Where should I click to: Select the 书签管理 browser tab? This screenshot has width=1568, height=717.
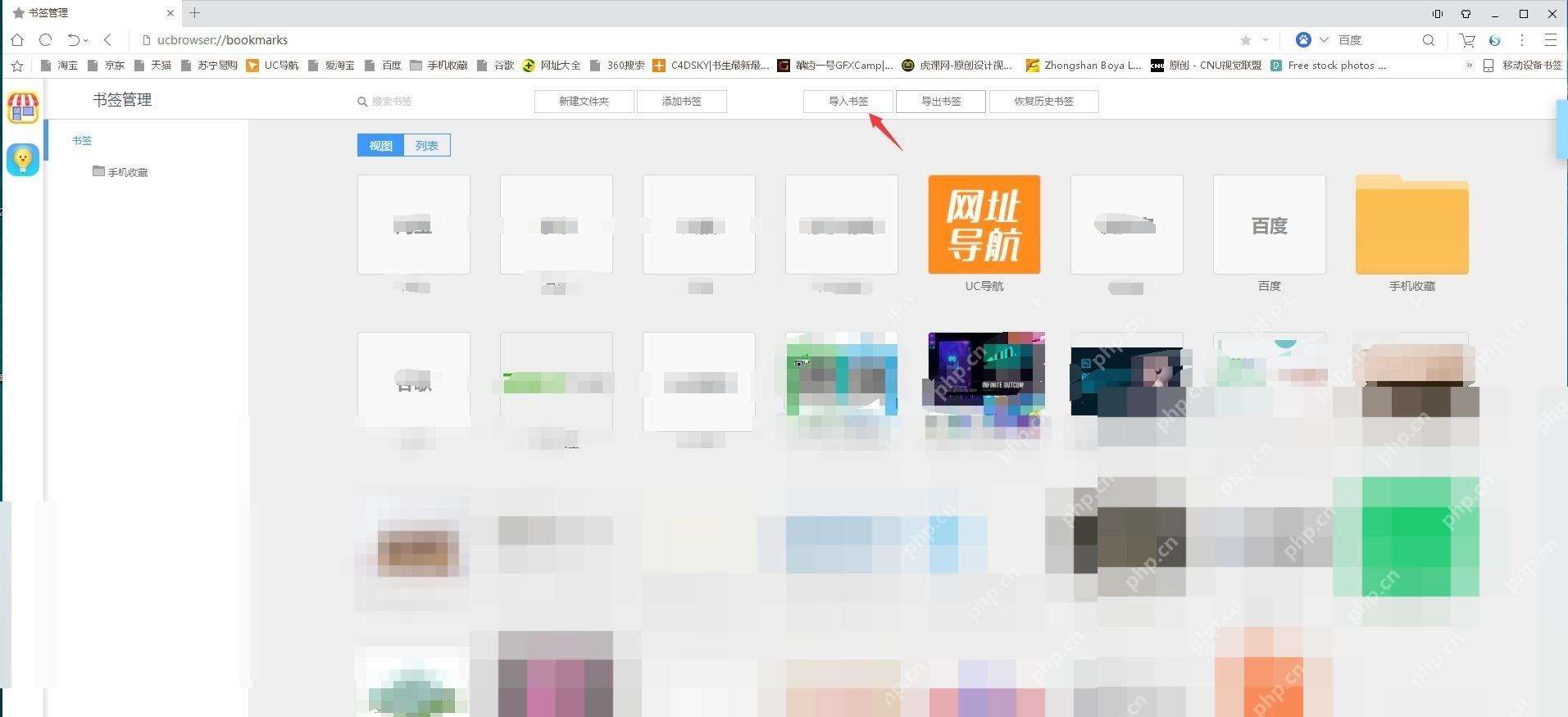[90, 13]
